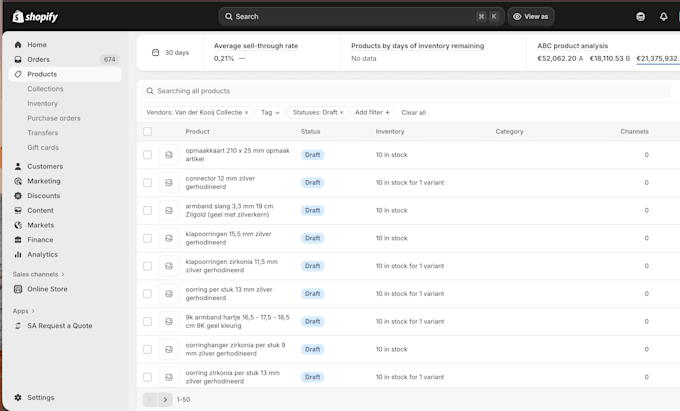Remove the Vendors Van der Kooij Collectie filter
The width and height of the screenshot is (680, 411).
(x=246, y=113)
